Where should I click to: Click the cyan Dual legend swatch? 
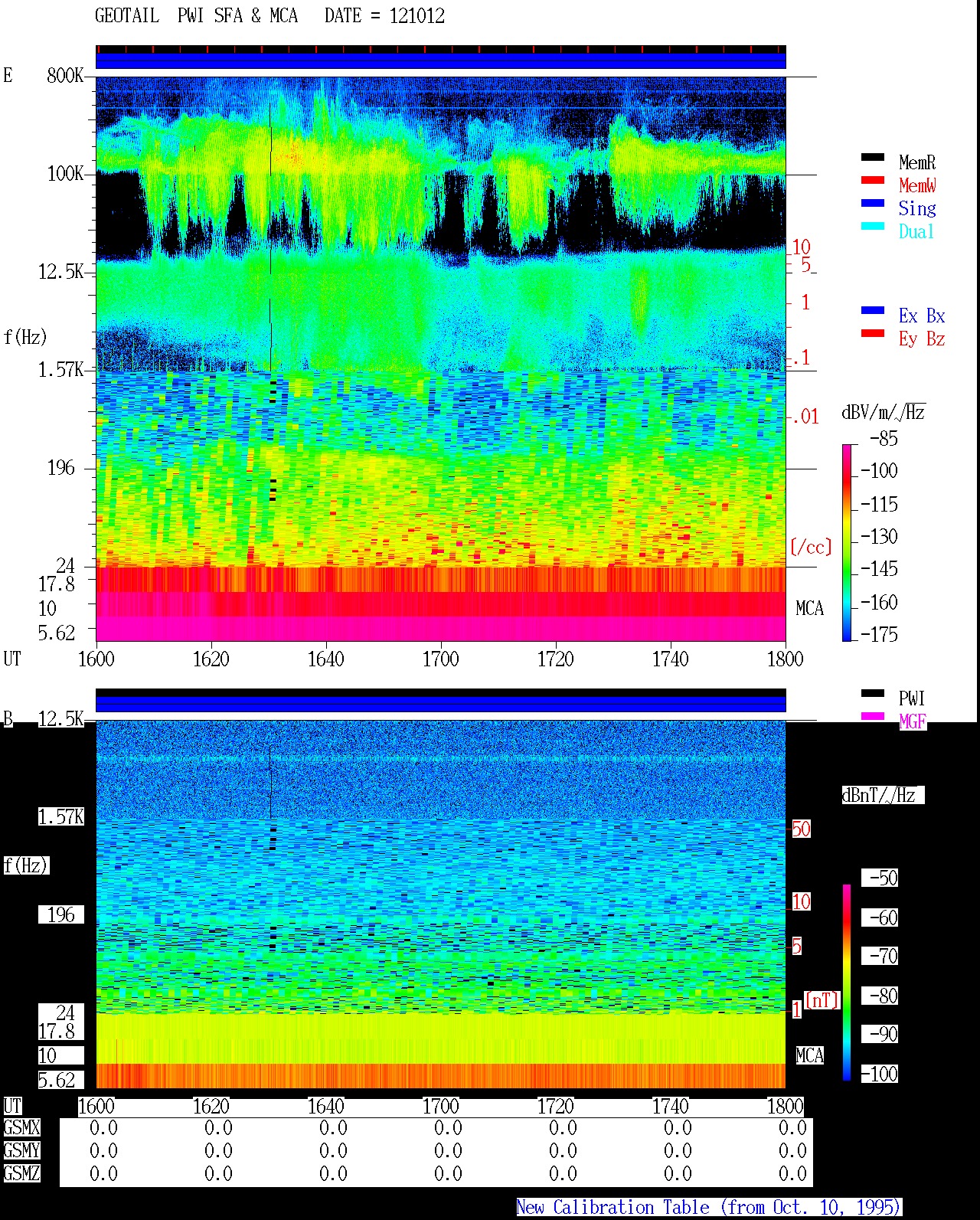[x=873, y=226]
